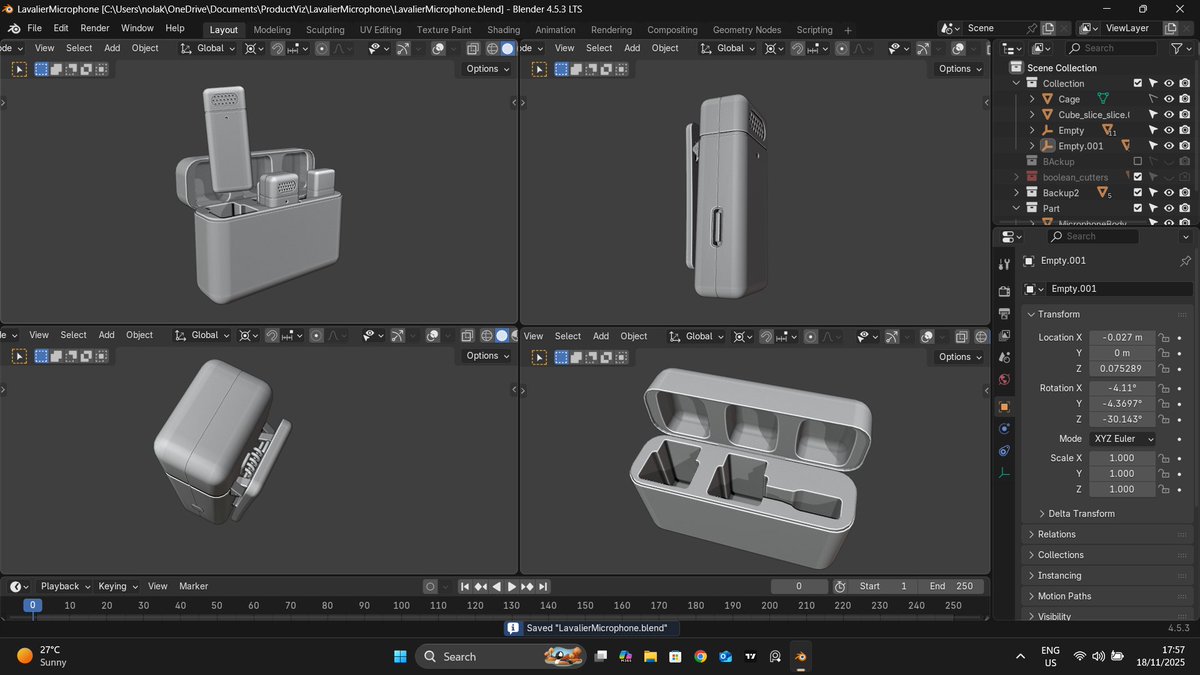Switch to the Shading workspace tab

pyautogui.click(x=503, y=30)
